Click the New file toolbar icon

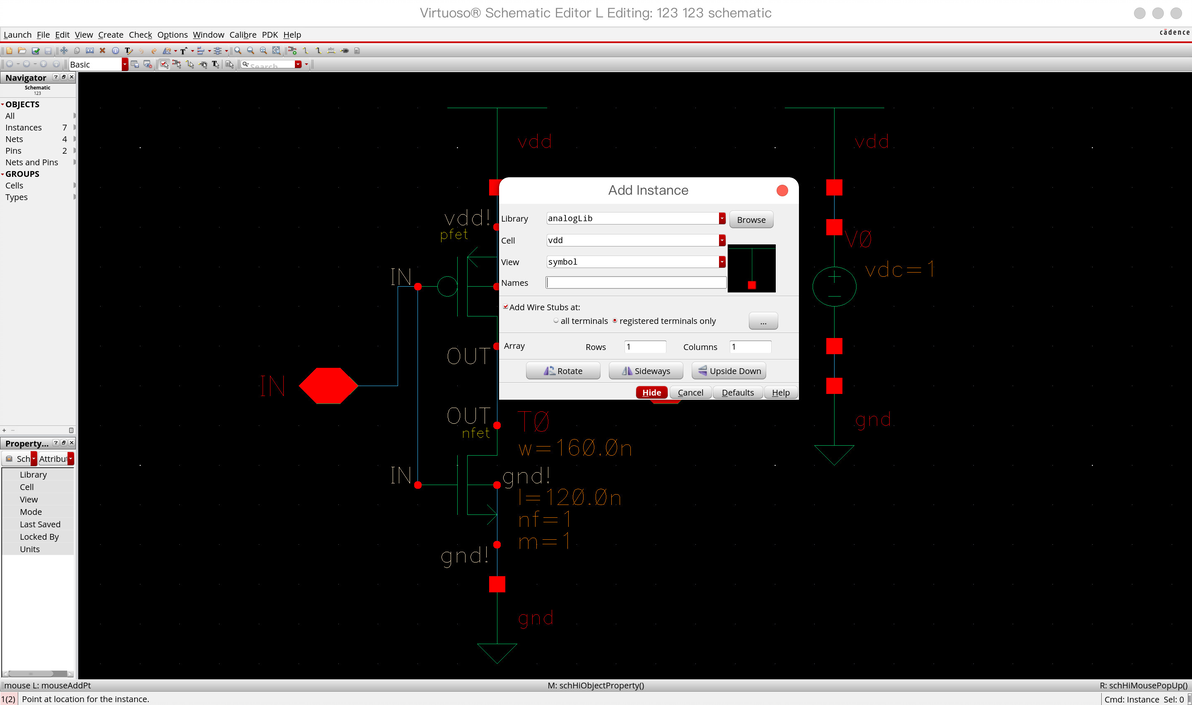(9, 51)
